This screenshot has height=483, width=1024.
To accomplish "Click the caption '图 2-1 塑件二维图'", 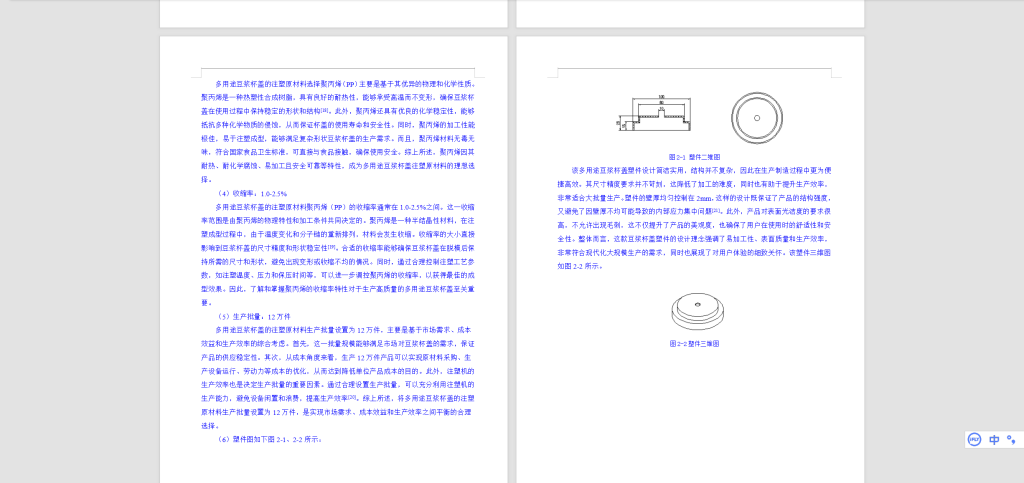I will click(695, 157).
